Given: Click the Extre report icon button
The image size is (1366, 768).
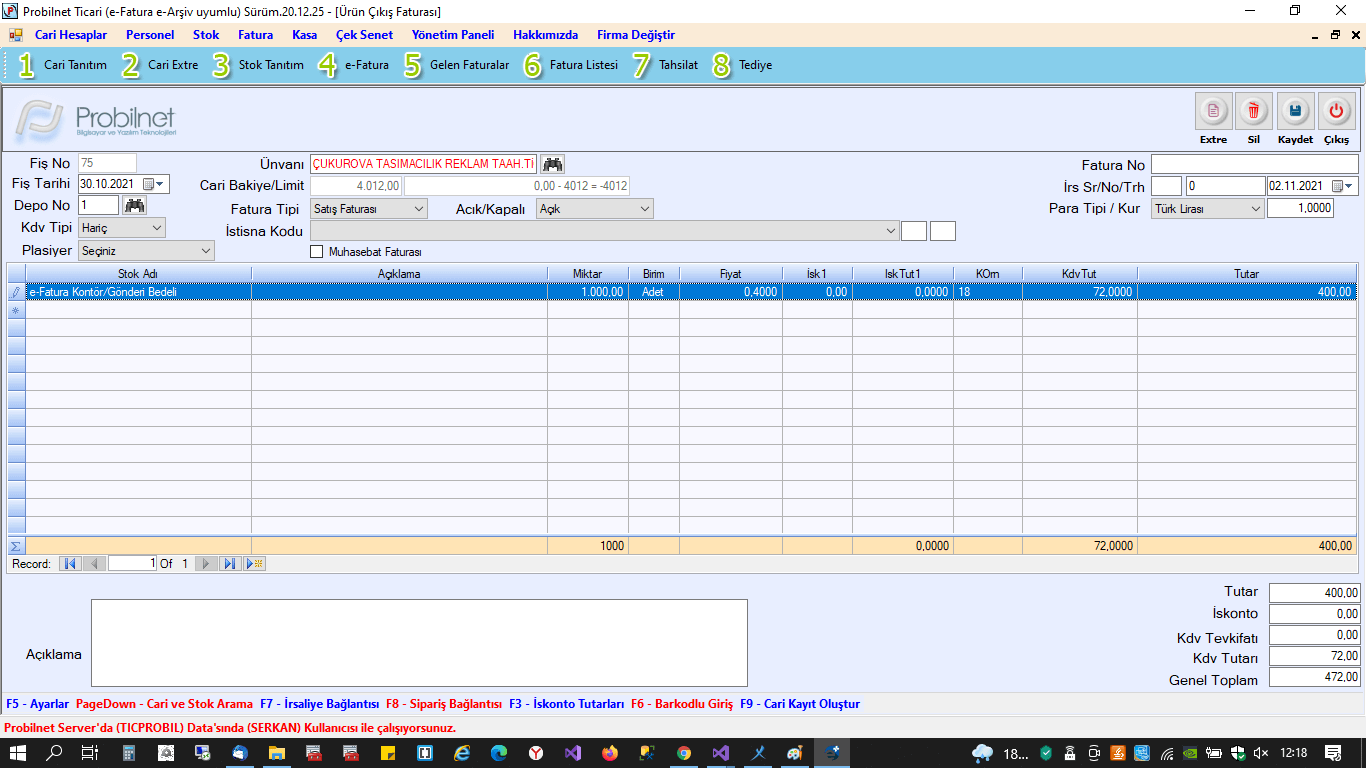Looking at the screenshot, I should click(1213, 111).
